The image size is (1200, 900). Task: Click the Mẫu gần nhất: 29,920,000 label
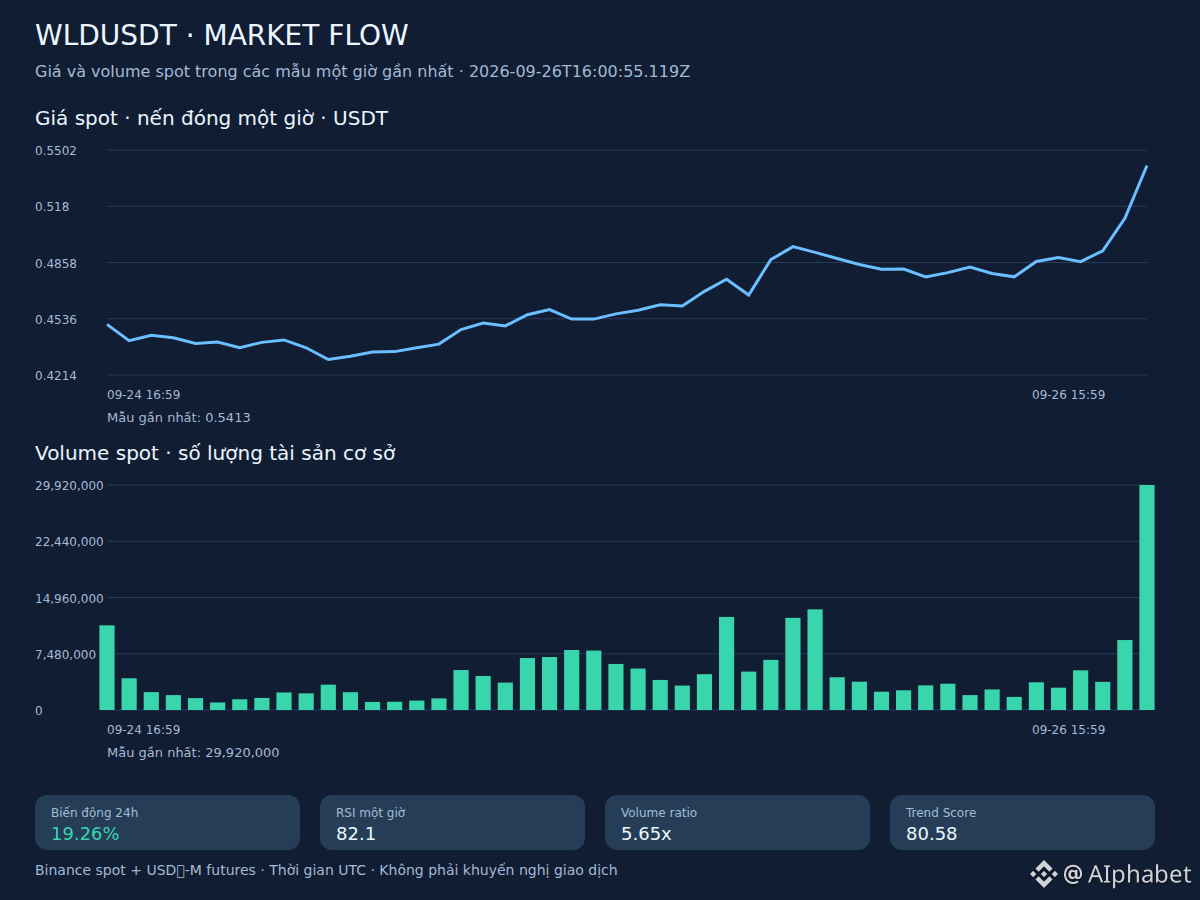coord(193,753)
